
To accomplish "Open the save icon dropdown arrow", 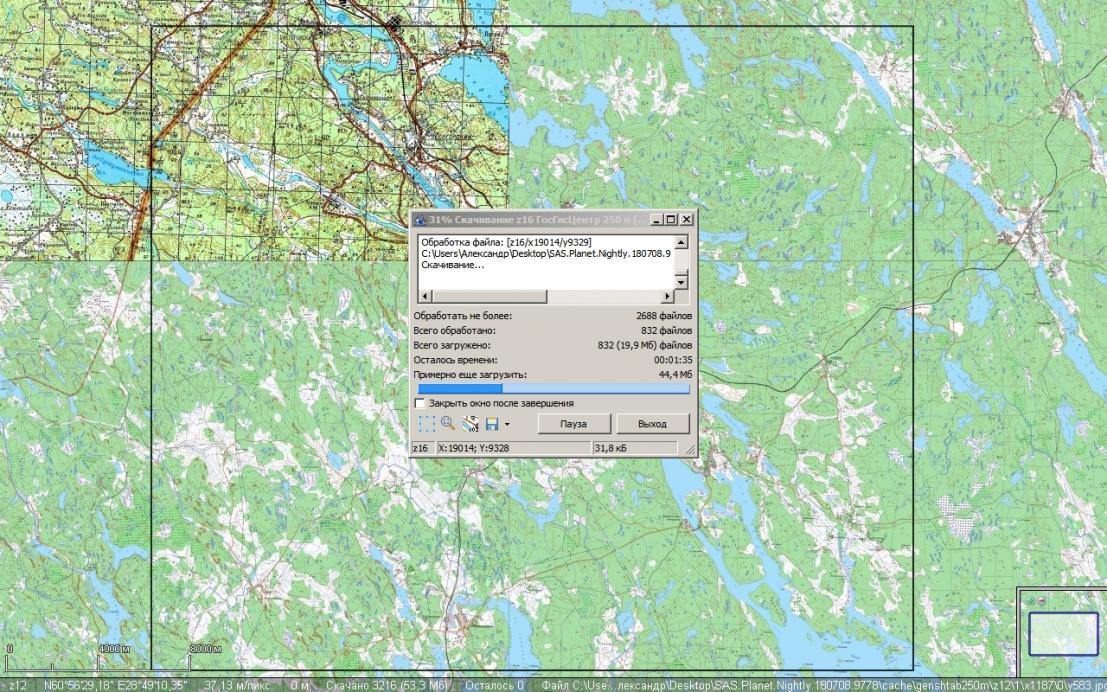I will pos(507,425).
